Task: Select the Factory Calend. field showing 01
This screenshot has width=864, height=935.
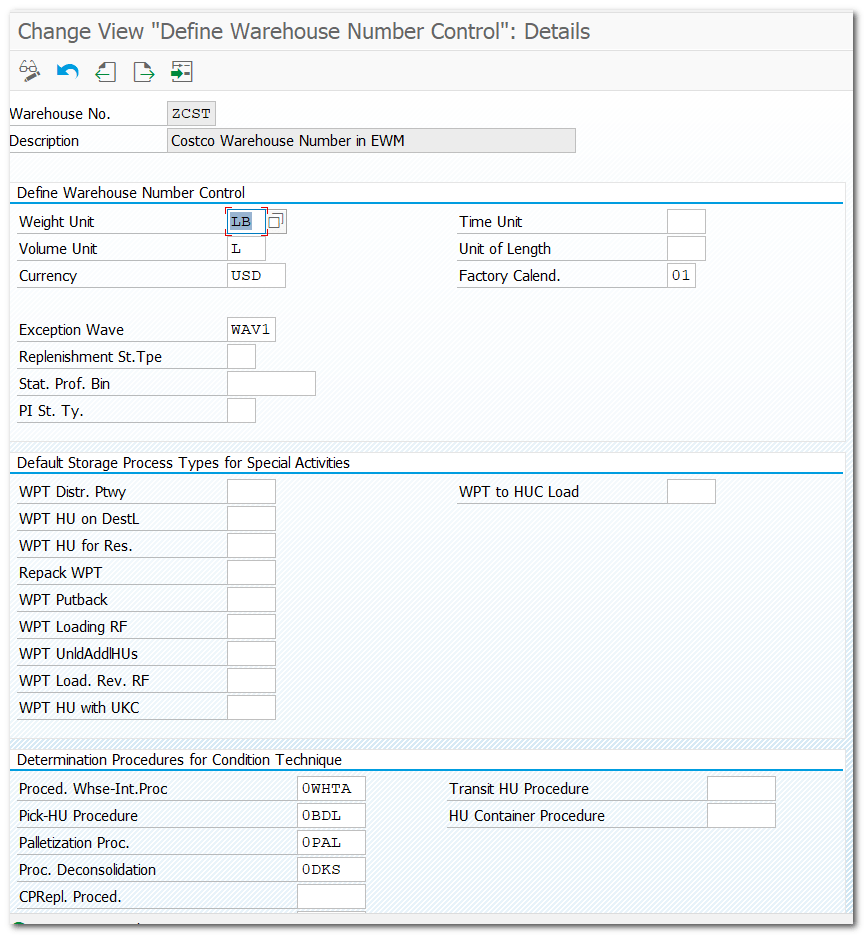Action: tap(681, 275)
